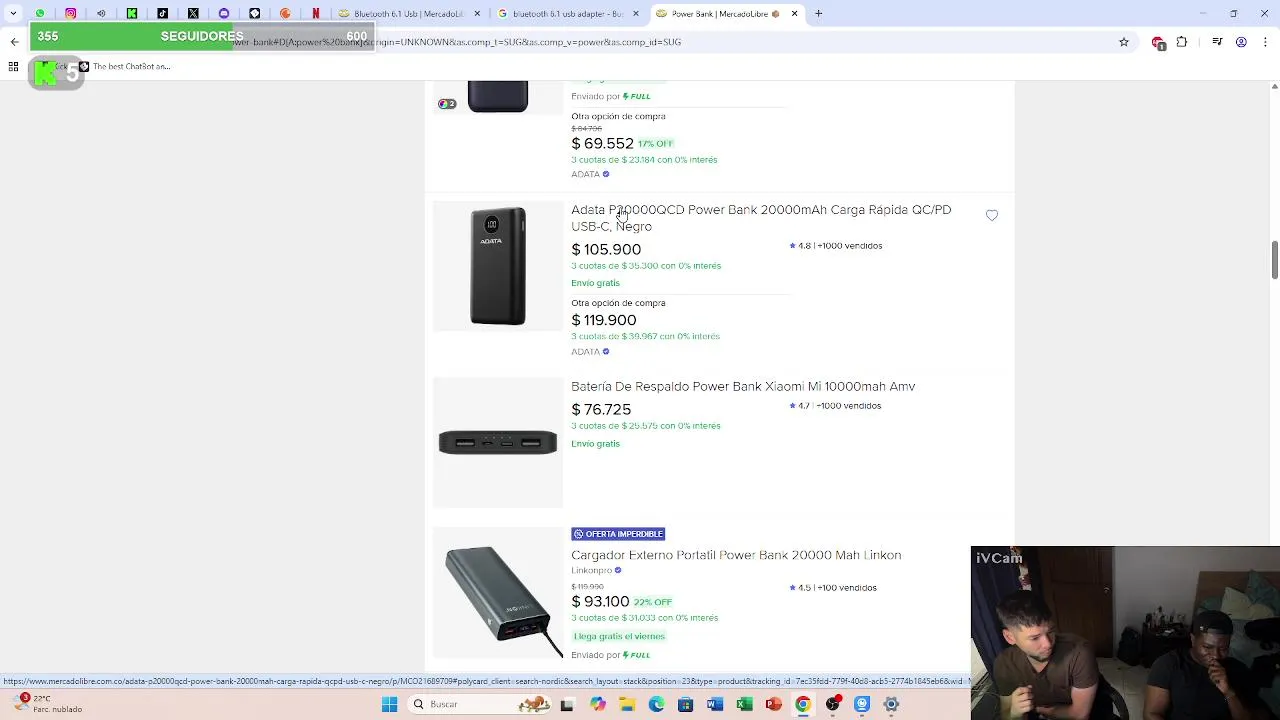Viewport: 1280px width, 720px height.
Task: Click the $ 119.900 other option price
Action: [x=604, y=320]
